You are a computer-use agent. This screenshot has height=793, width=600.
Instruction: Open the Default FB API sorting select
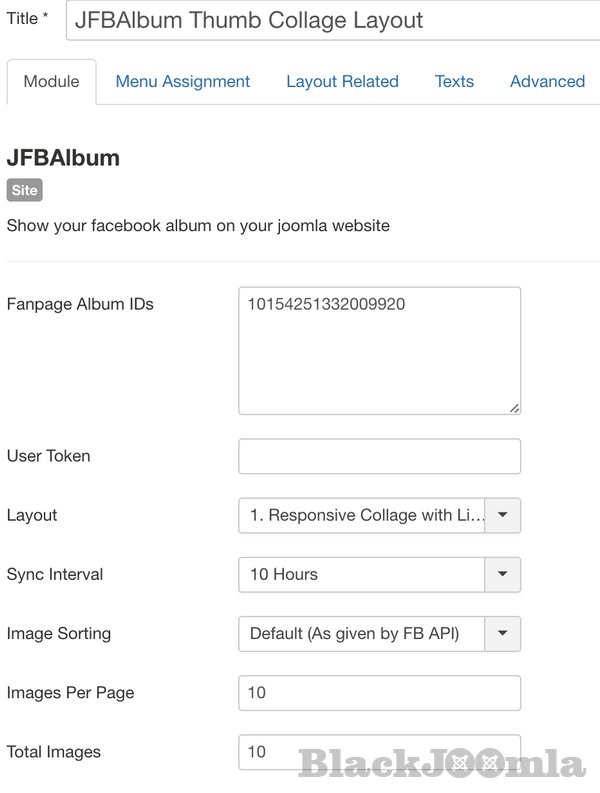362,633
